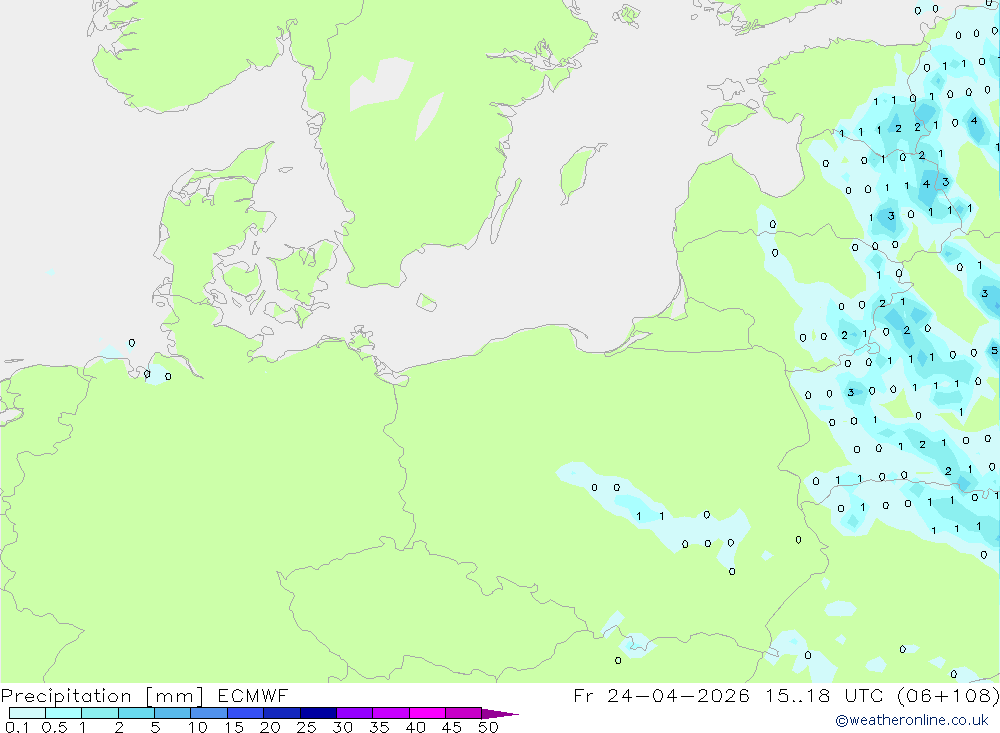Pick the 0.5–1 mm legend color swatch
This screenshot has width=1000, height=733.
pos(64,713)
